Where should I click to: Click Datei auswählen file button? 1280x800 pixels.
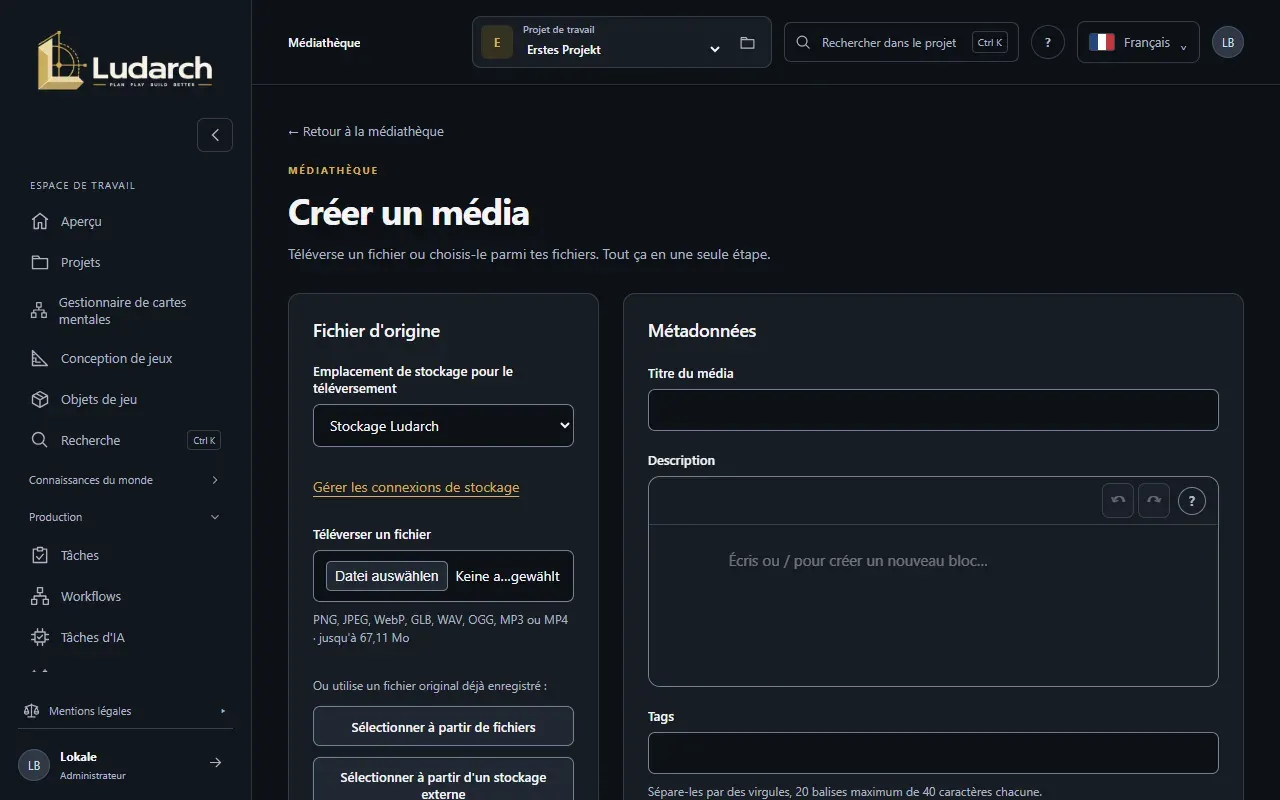387,576
